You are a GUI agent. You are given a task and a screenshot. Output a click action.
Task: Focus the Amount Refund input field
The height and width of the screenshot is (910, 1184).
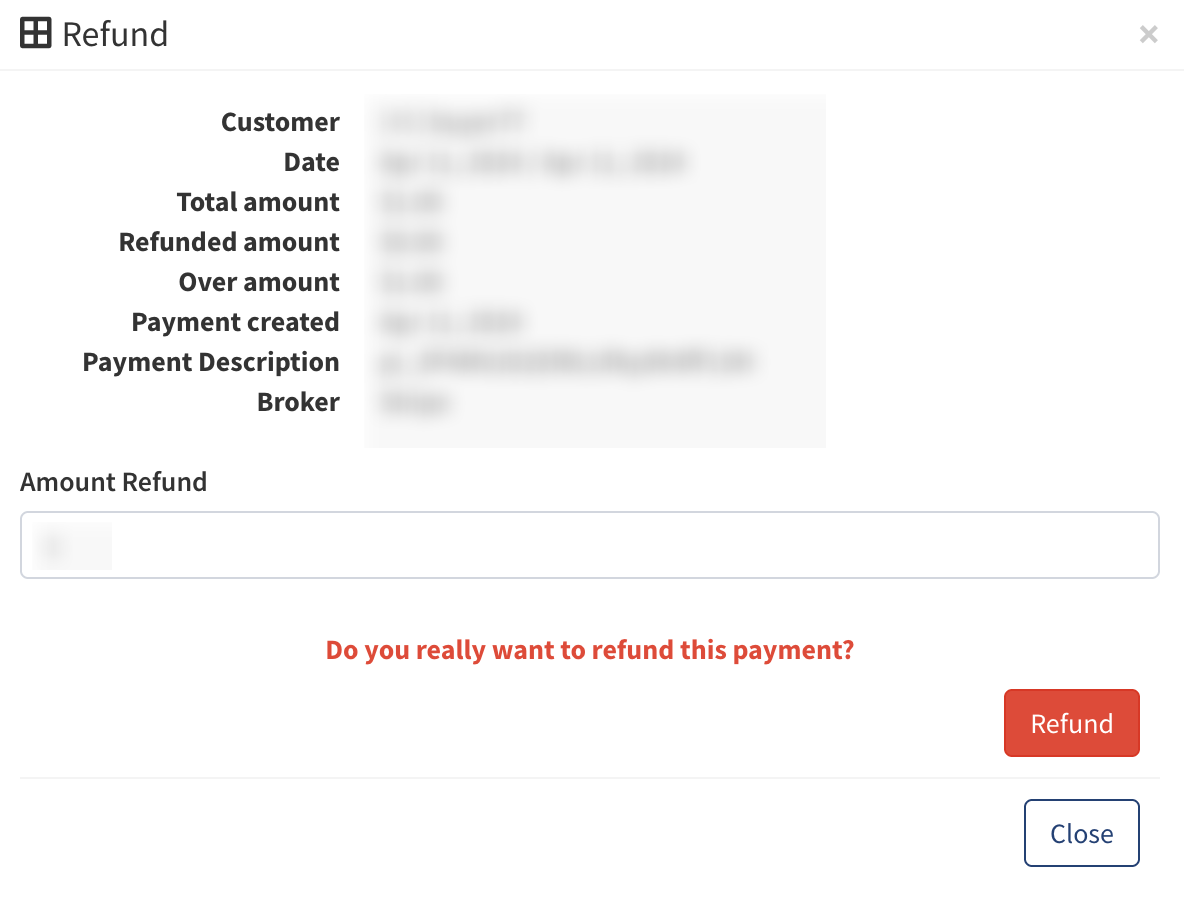590,545
